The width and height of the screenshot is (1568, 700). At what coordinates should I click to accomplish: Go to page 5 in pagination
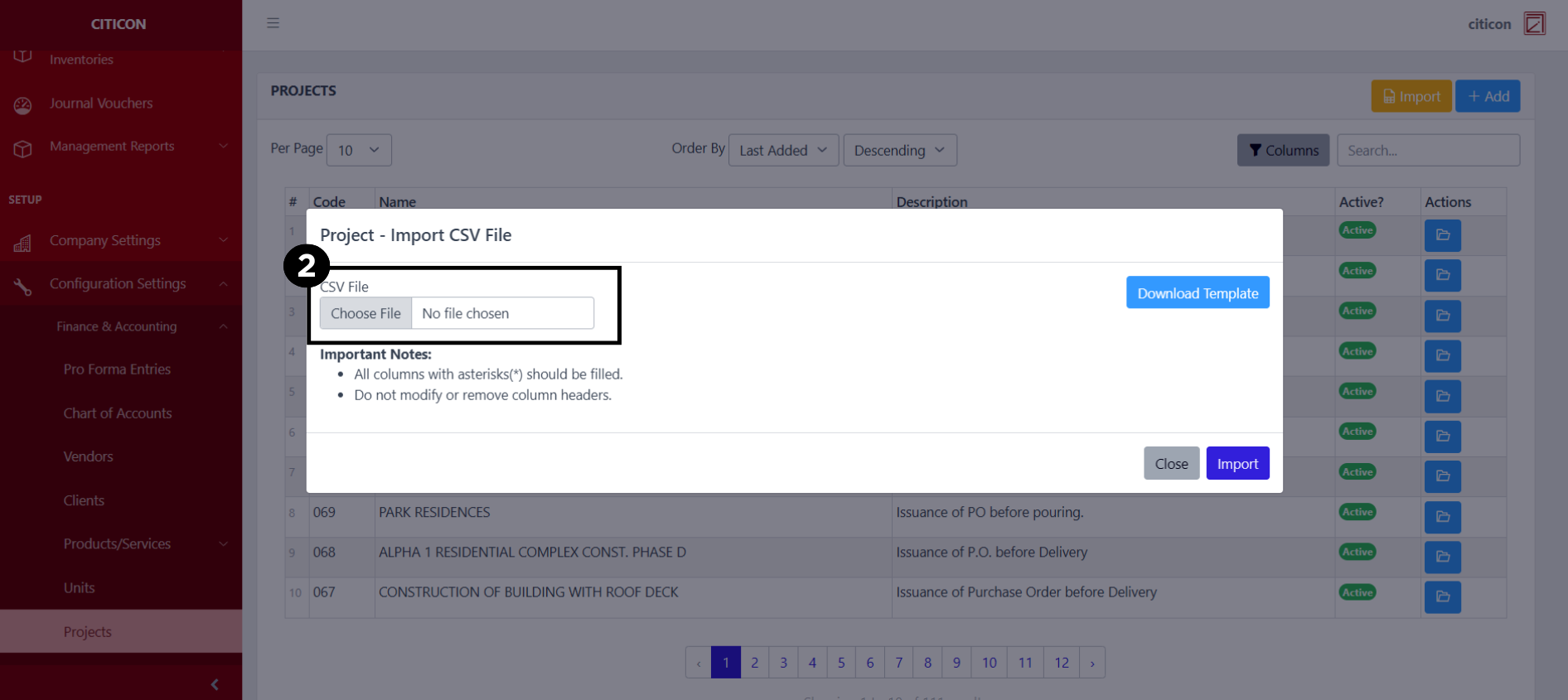[x=840, y=663]
